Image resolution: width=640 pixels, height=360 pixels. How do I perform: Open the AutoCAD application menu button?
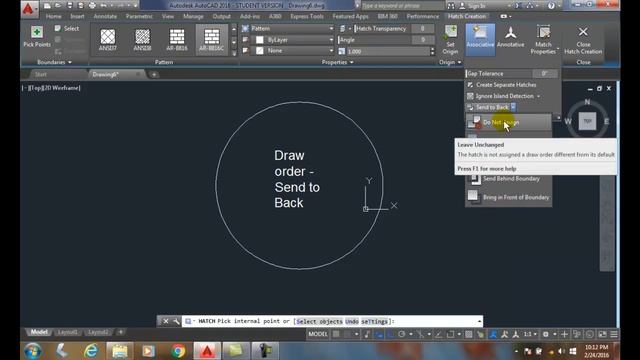coord(29,9)
